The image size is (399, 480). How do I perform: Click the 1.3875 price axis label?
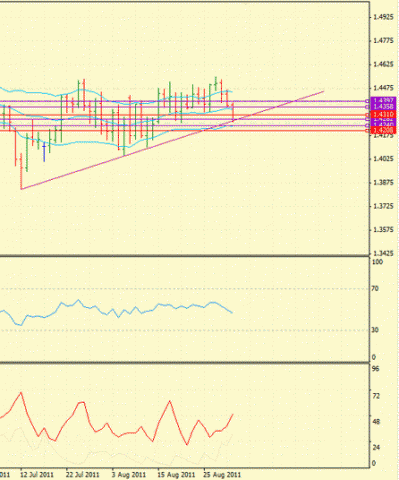tap(384, 183)
